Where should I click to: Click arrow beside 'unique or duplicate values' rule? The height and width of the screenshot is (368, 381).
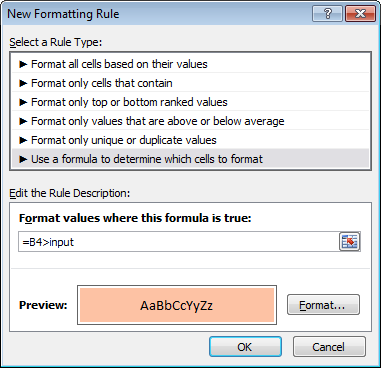pyautogui.click(x=23, y=140)
